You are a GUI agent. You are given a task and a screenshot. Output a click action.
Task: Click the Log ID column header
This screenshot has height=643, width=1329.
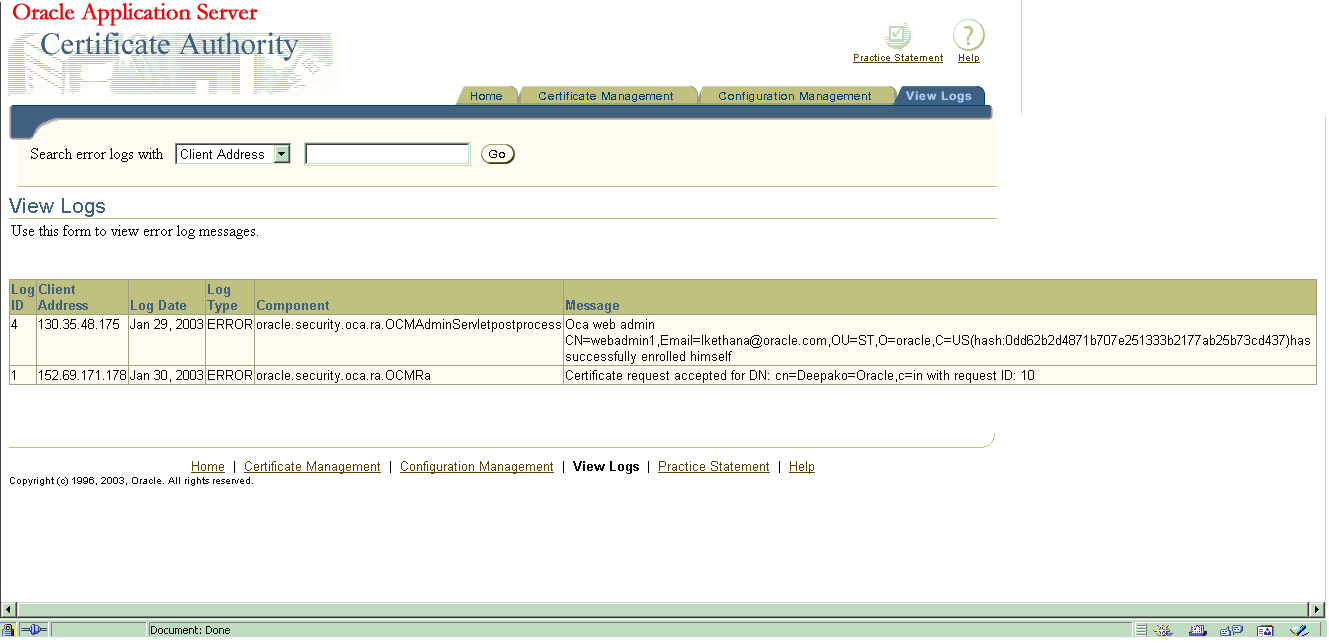pyautogui.click(x=22, y=297)
